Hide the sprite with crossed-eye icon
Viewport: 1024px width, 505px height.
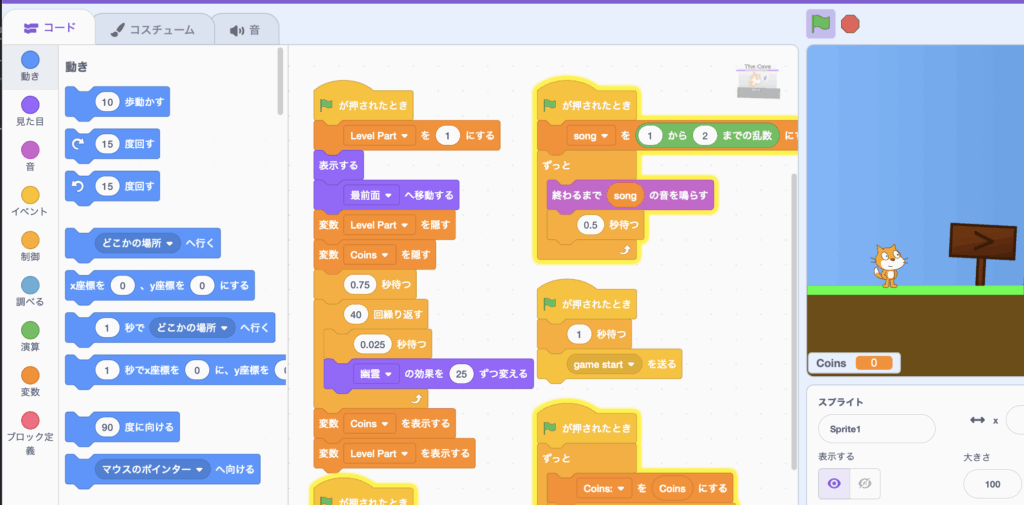864,483
